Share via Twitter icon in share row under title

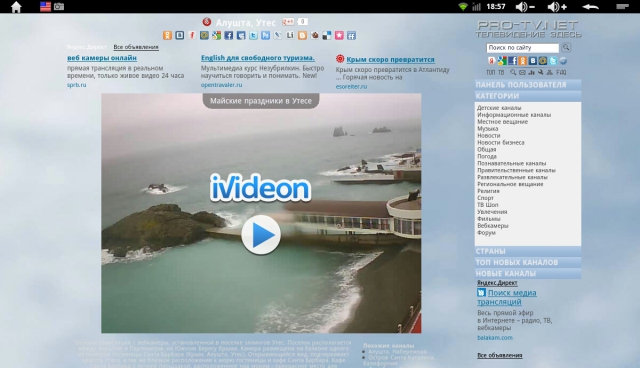[x=253, y=35]
